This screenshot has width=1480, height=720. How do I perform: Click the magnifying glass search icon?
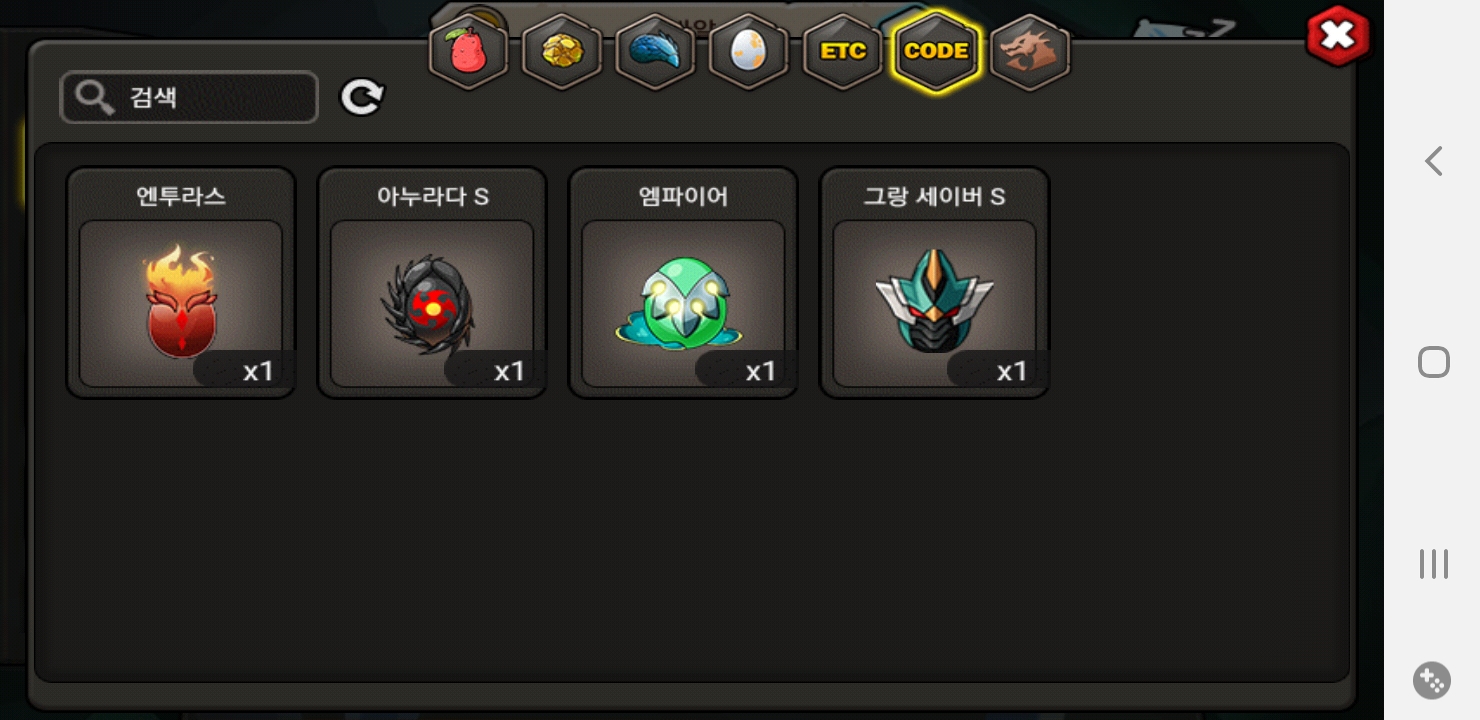94,98
